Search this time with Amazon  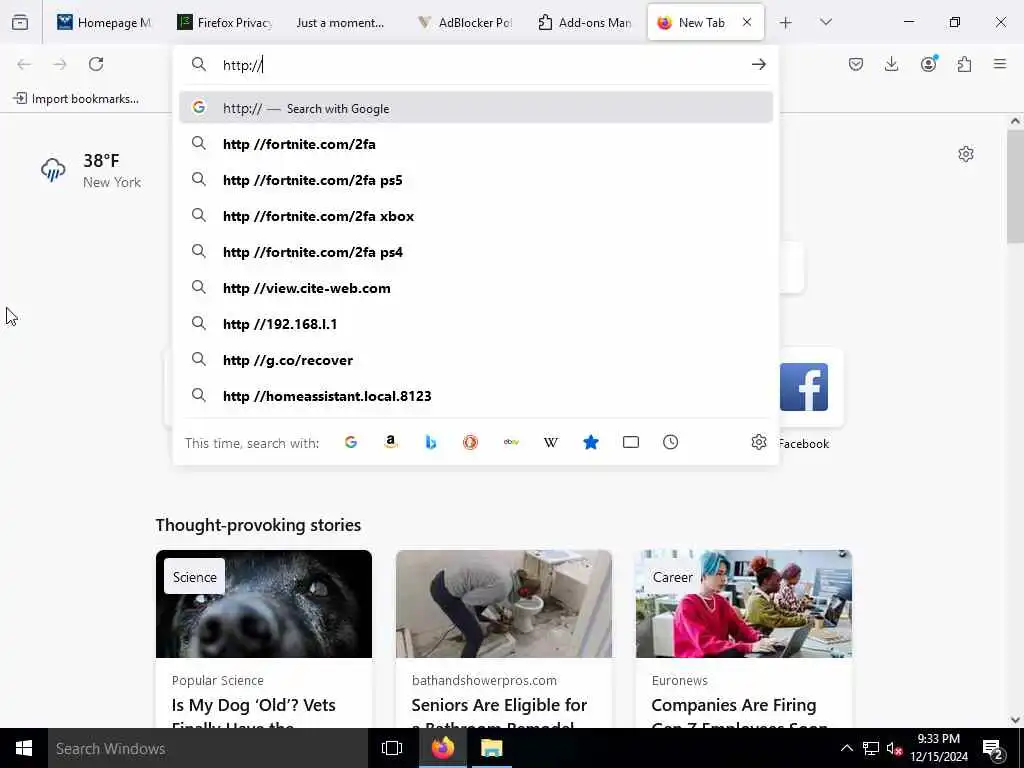(391, 442)
